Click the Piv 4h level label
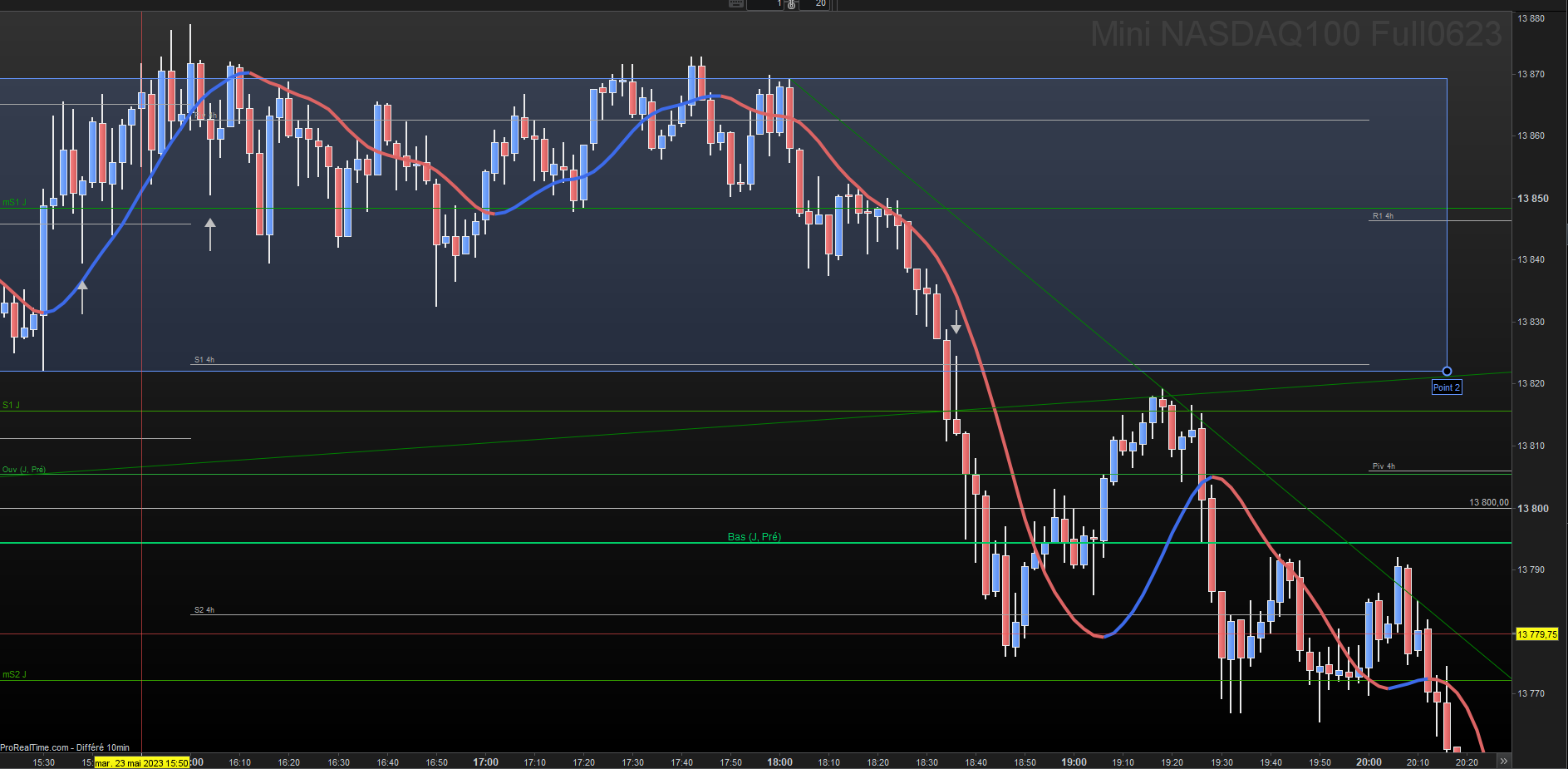Viewport: 1568px width, 769px height. point(1384,466)
